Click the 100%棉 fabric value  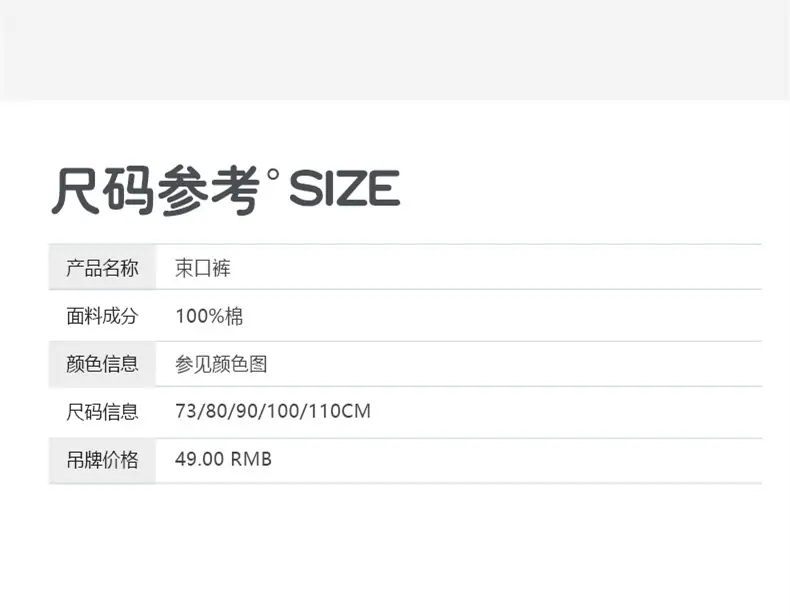point(209,316)
